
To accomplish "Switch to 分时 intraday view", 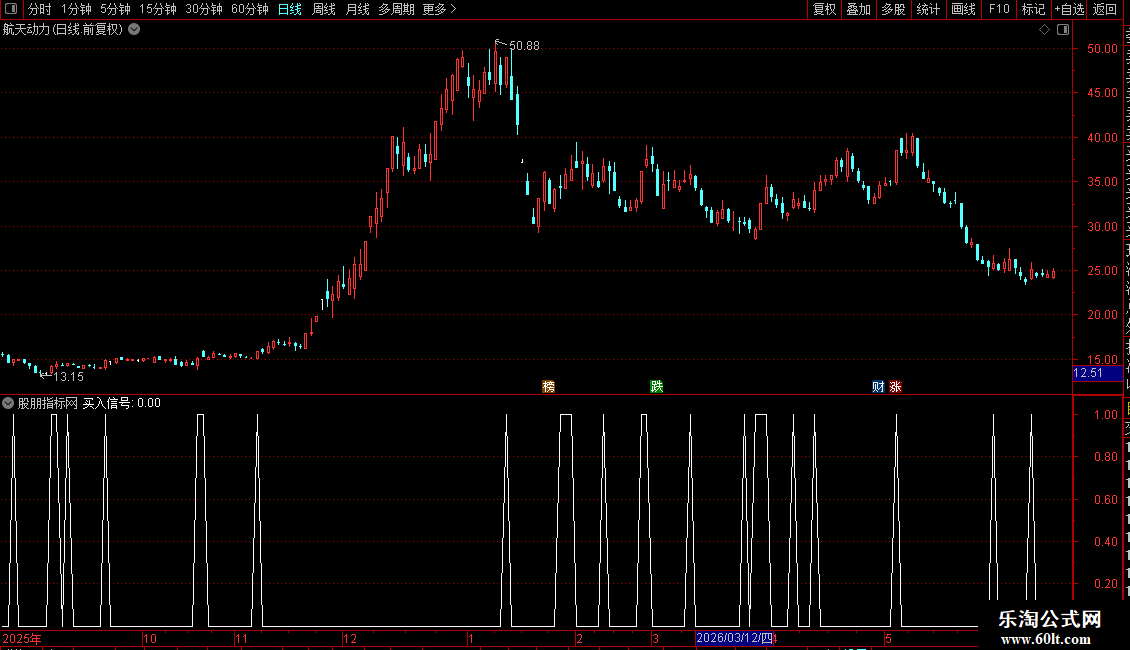I will click(x=40, y=9).
